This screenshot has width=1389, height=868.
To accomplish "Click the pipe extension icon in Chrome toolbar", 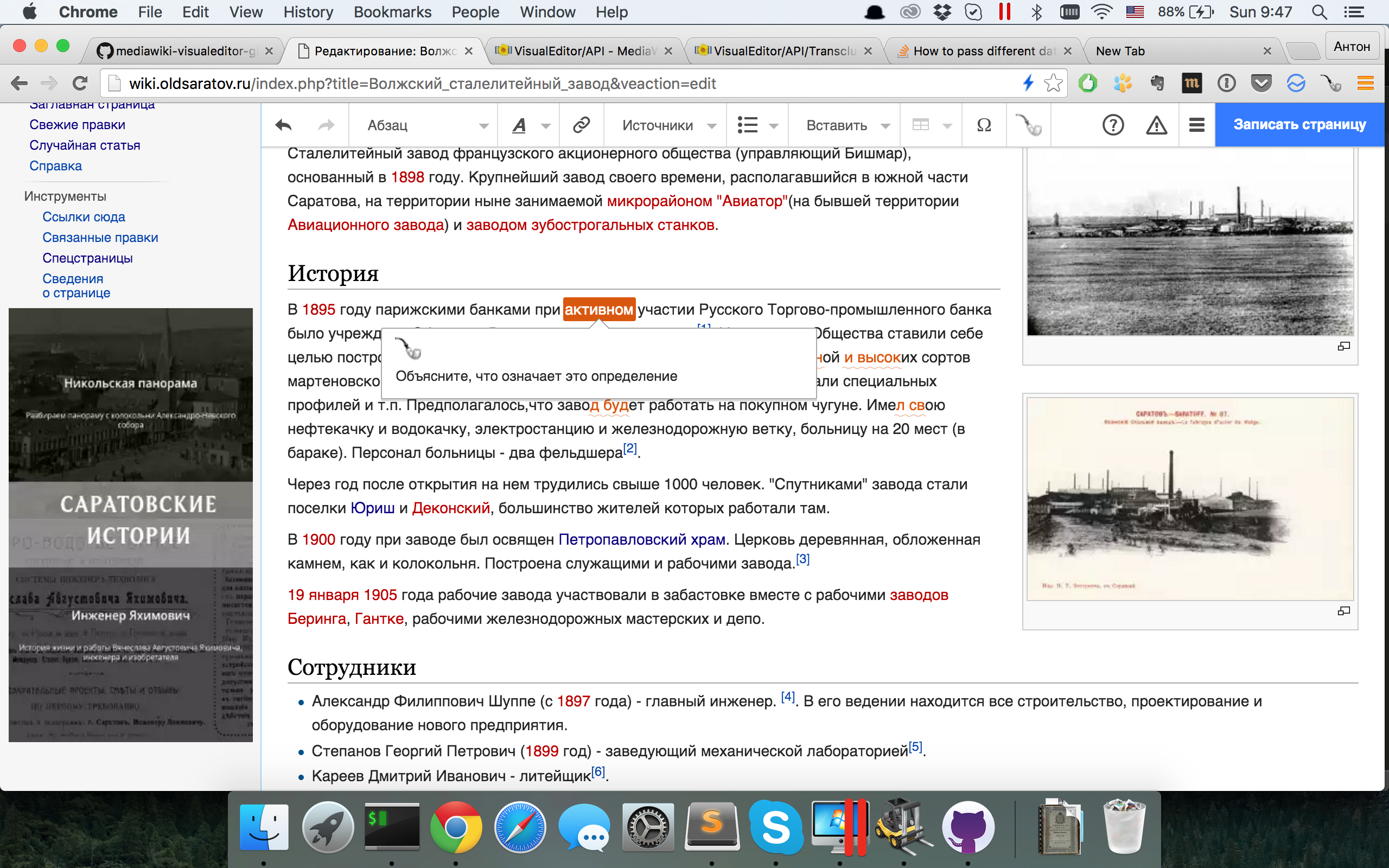I will point(1331,84).
